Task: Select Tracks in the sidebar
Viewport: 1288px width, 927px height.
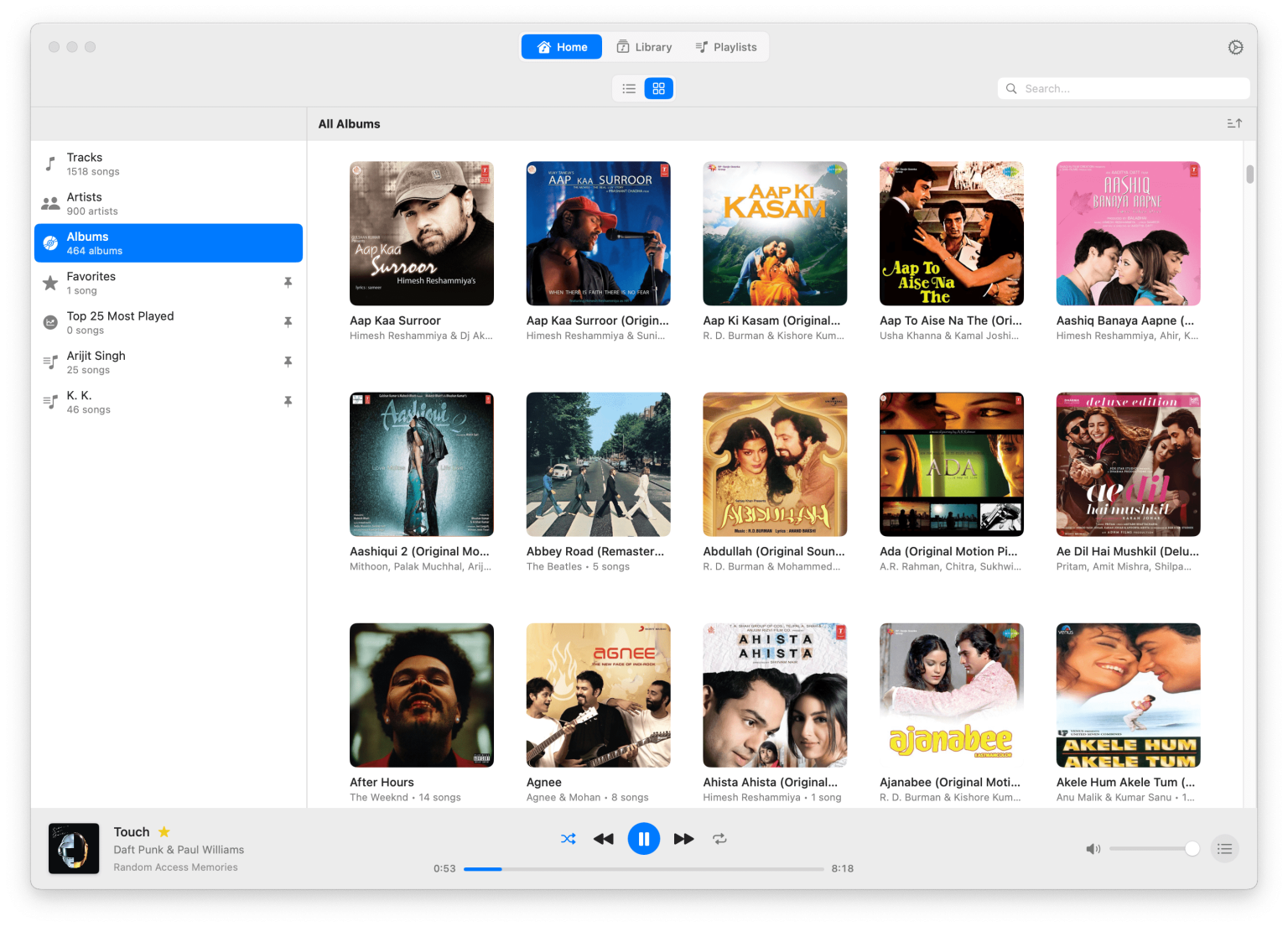Action: [168, 164]
